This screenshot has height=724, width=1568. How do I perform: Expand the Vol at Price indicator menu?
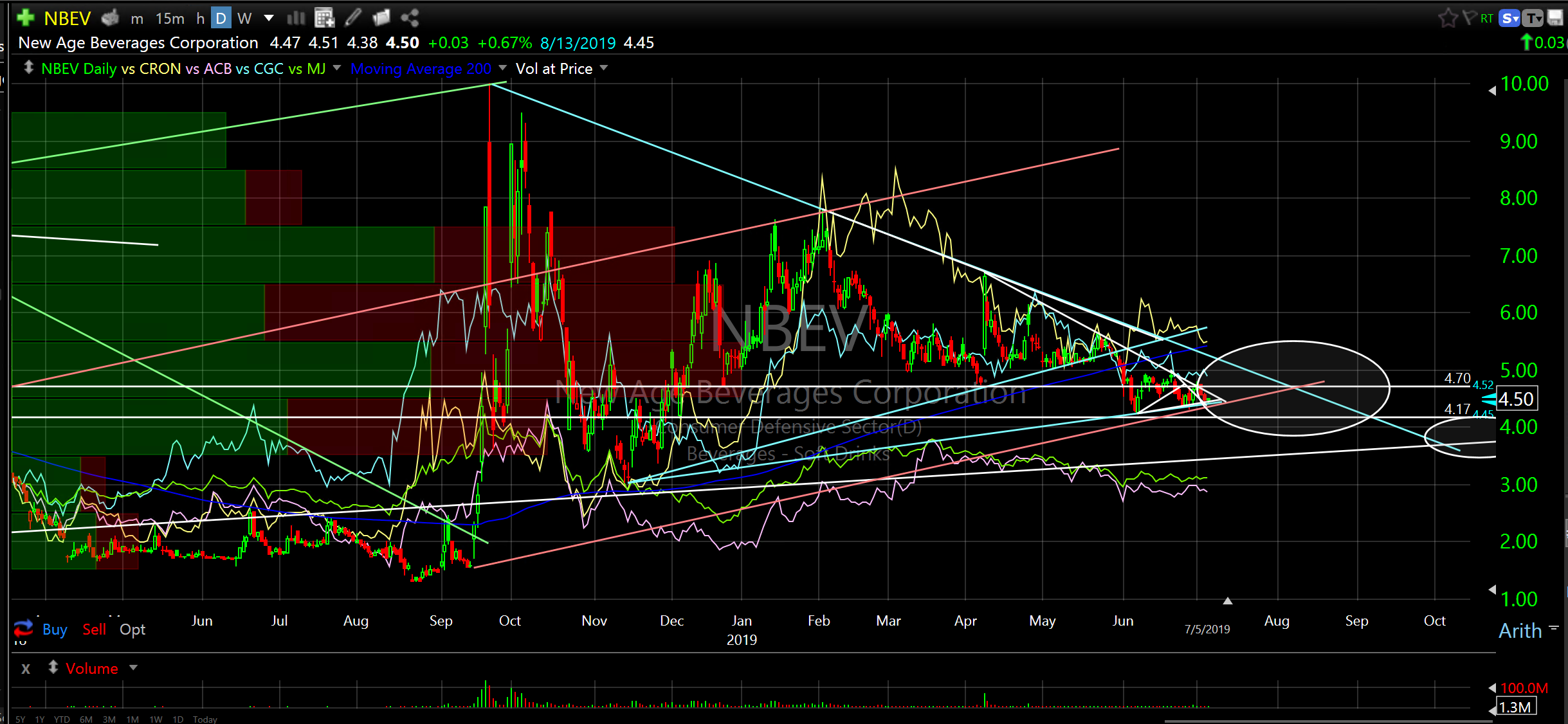click(x=604, y=68)
